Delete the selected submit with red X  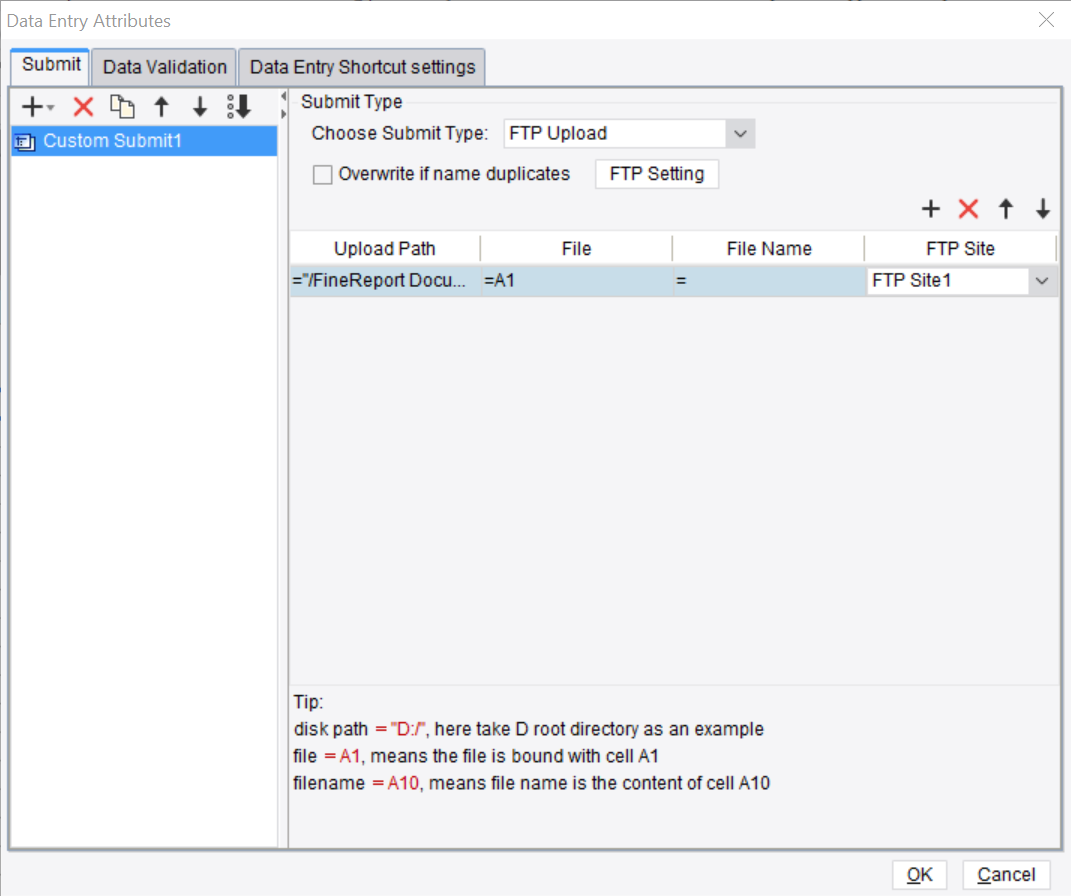tap(83, 107)
